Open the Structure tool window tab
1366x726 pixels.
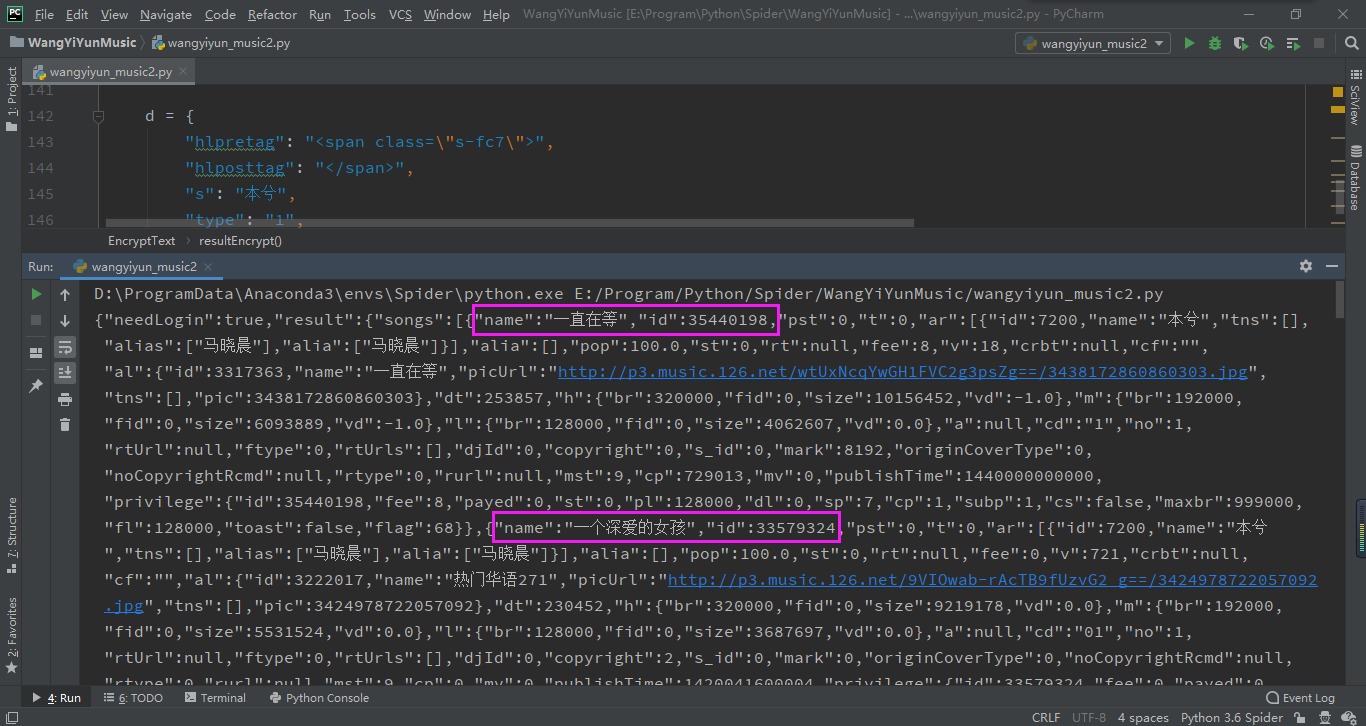[x=11, y=534]
